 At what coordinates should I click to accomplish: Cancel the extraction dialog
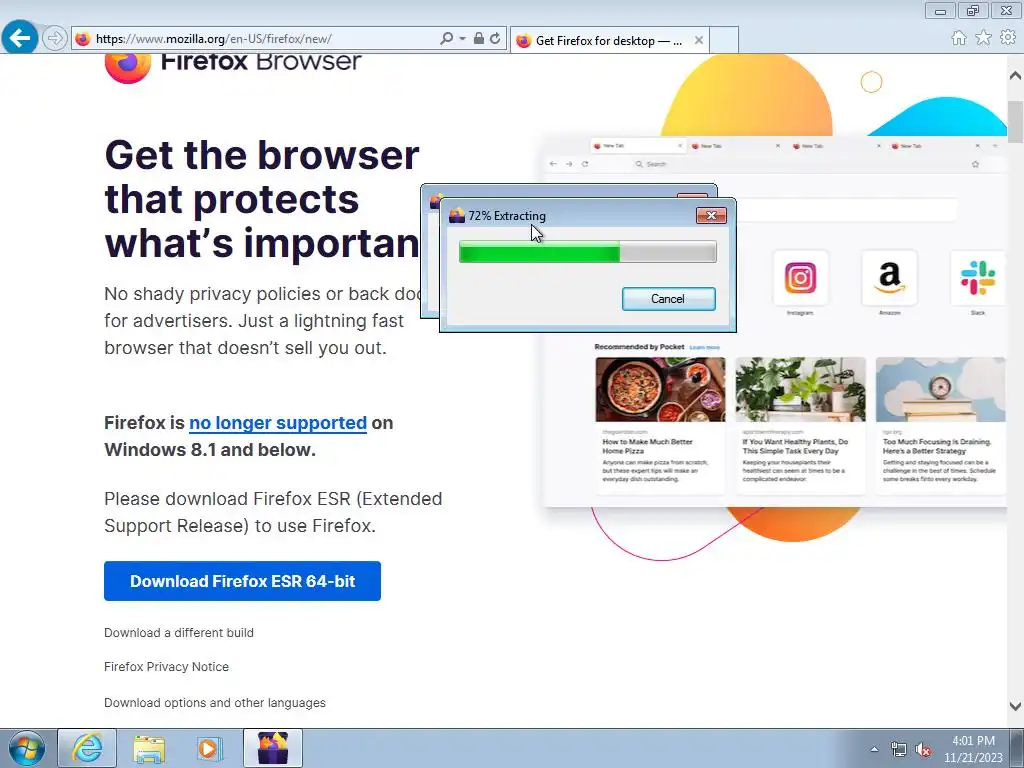tap(668, 299)
